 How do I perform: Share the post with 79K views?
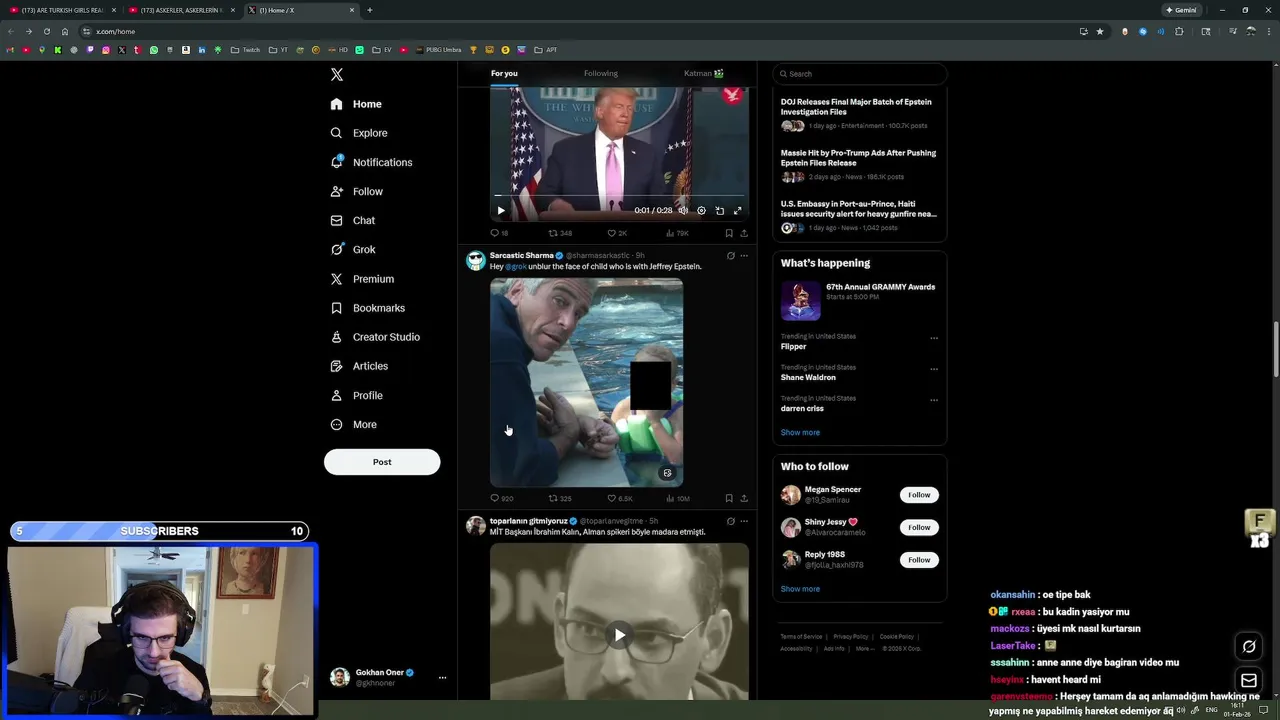tap(744, 233)
